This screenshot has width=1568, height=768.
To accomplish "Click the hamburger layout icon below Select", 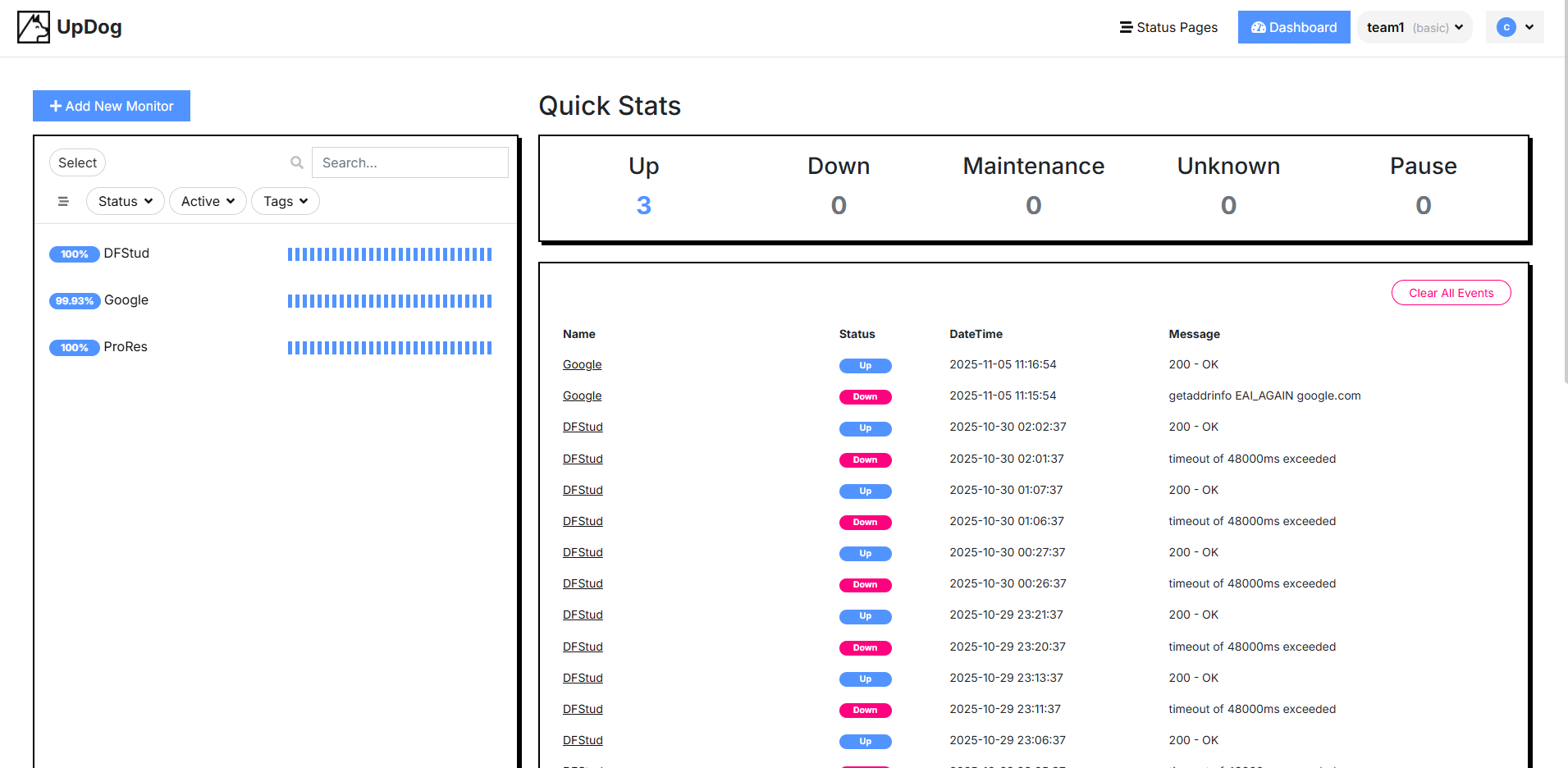I will pos(63,201).
